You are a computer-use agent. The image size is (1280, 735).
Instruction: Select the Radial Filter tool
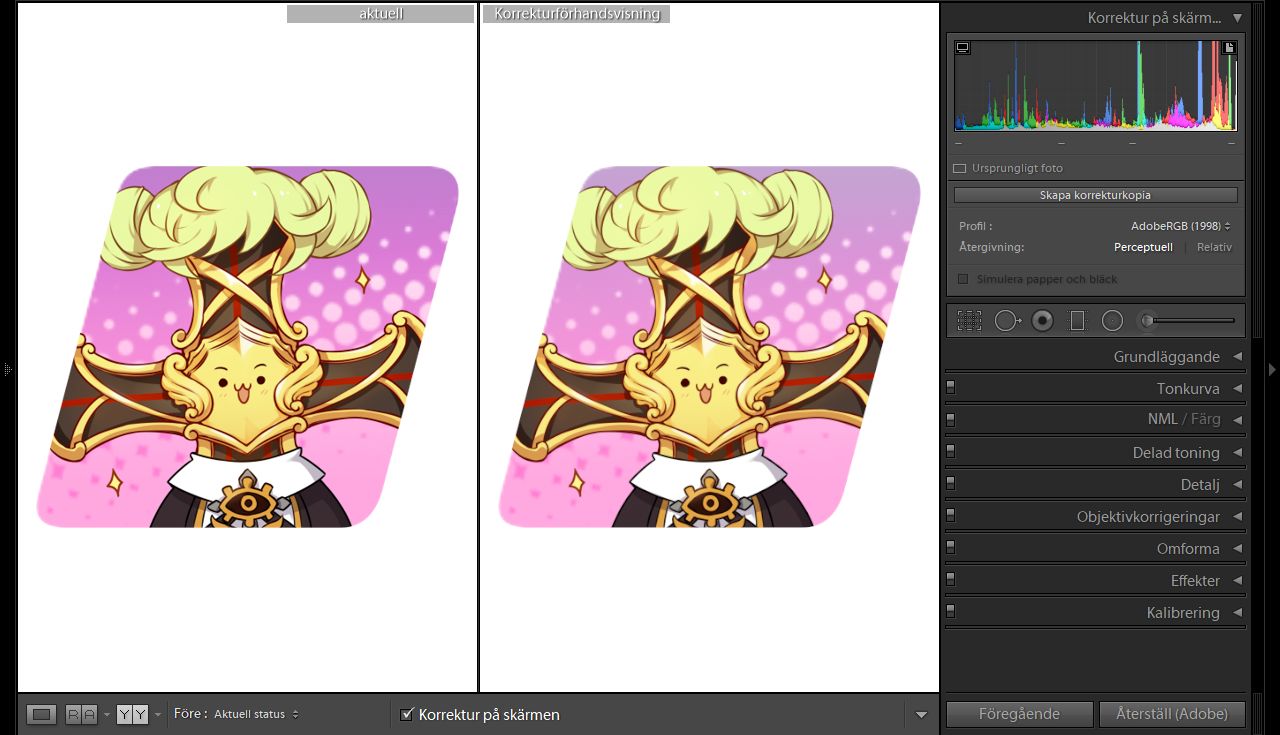[1112, 321]
